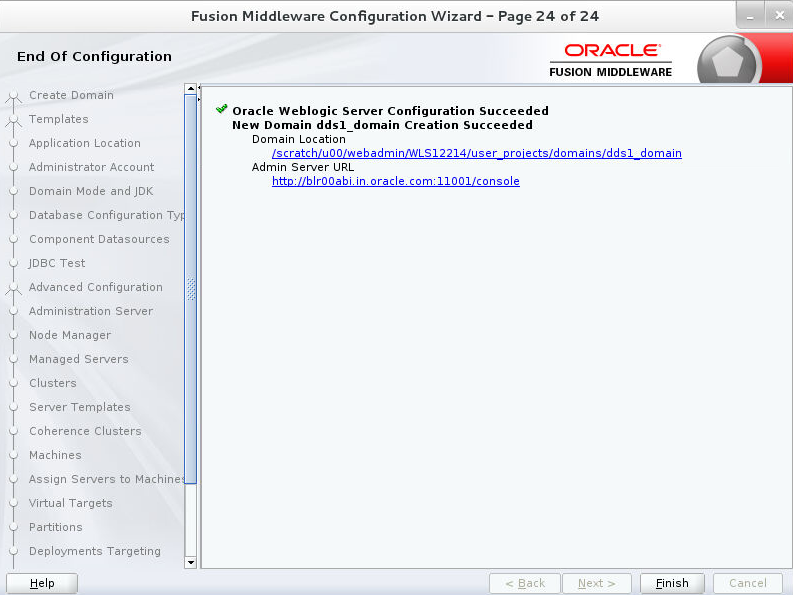Viewport: 793px width, 595px height.
Task: Click the navigation scrollbar down arrow
Action: pos(191,562)
